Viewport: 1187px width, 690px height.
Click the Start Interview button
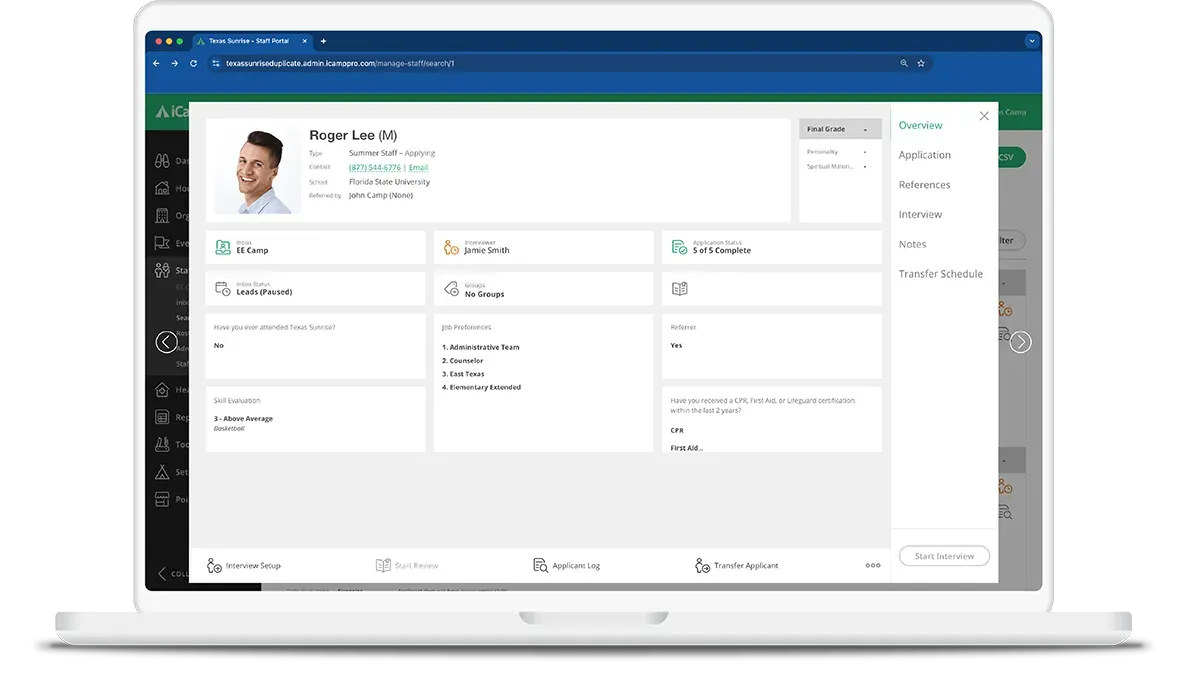944,556
